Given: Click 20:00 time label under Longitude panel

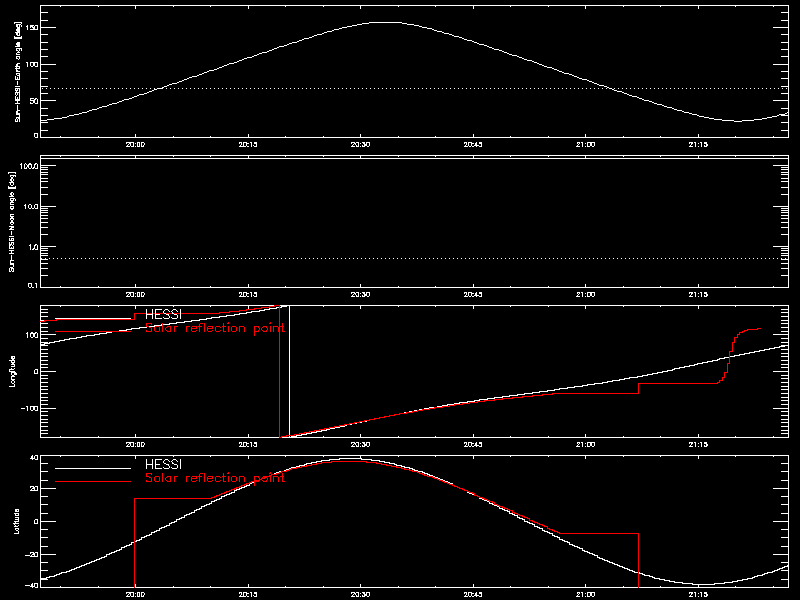Looking at the screenshot, I should (x=135, y=444).
